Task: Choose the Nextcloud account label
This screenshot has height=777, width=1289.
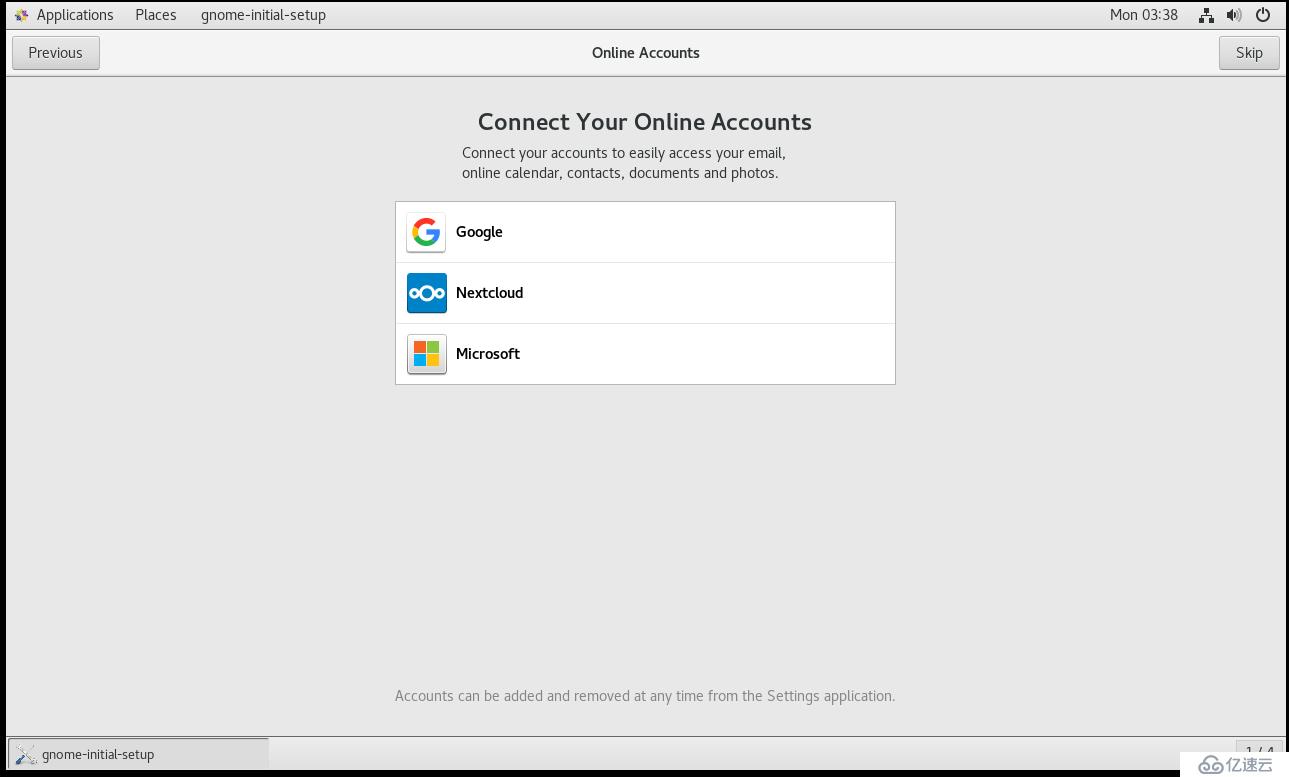Action: [x=489, y=293]
